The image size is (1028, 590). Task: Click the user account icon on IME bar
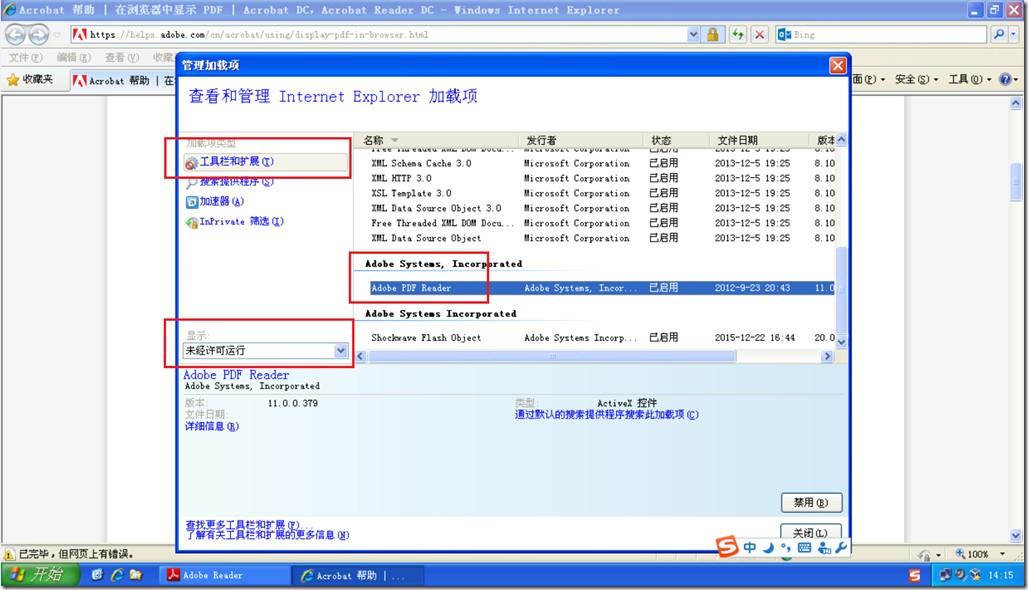click(824, 547)
